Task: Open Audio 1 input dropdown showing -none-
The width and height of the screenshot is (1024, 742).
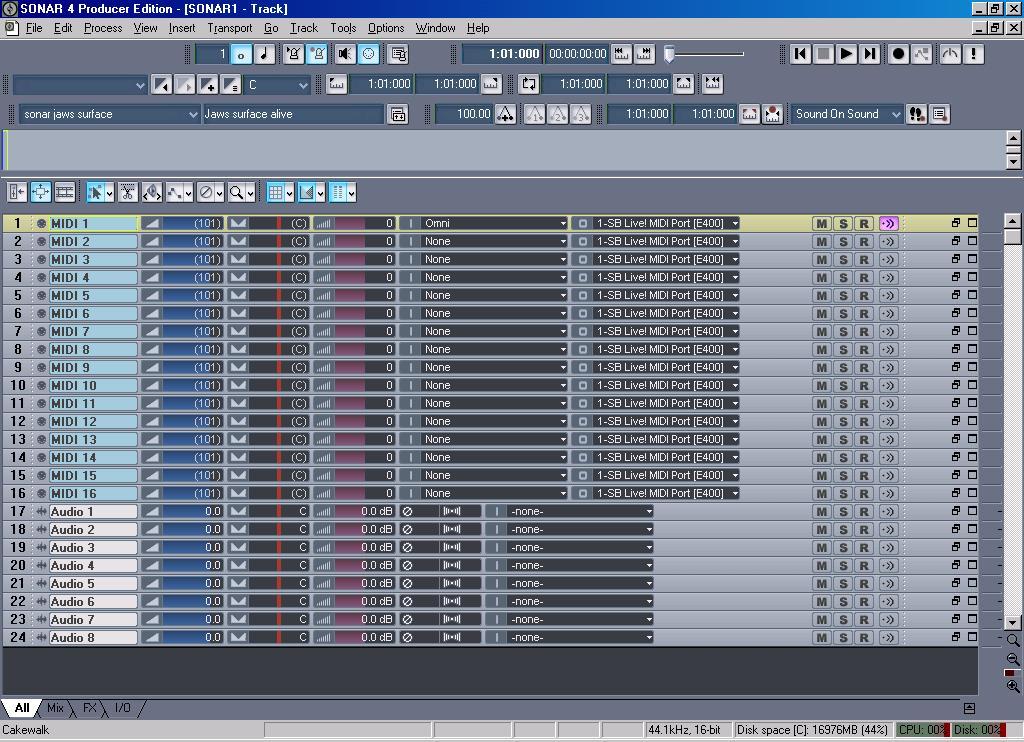Action: point(581,511)
